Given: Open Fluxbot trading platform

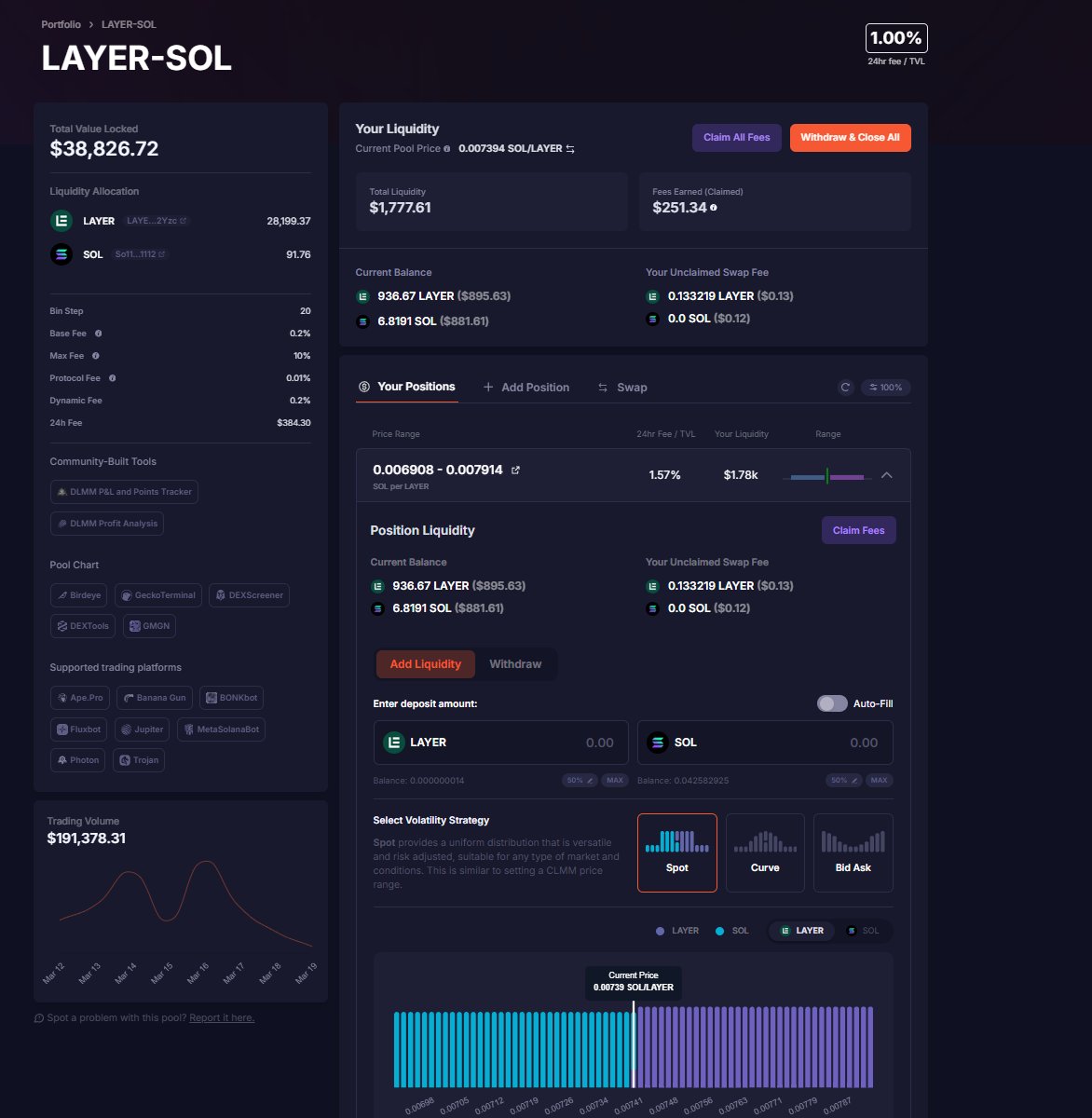Looking at the screenshot, I should point(79,729).
